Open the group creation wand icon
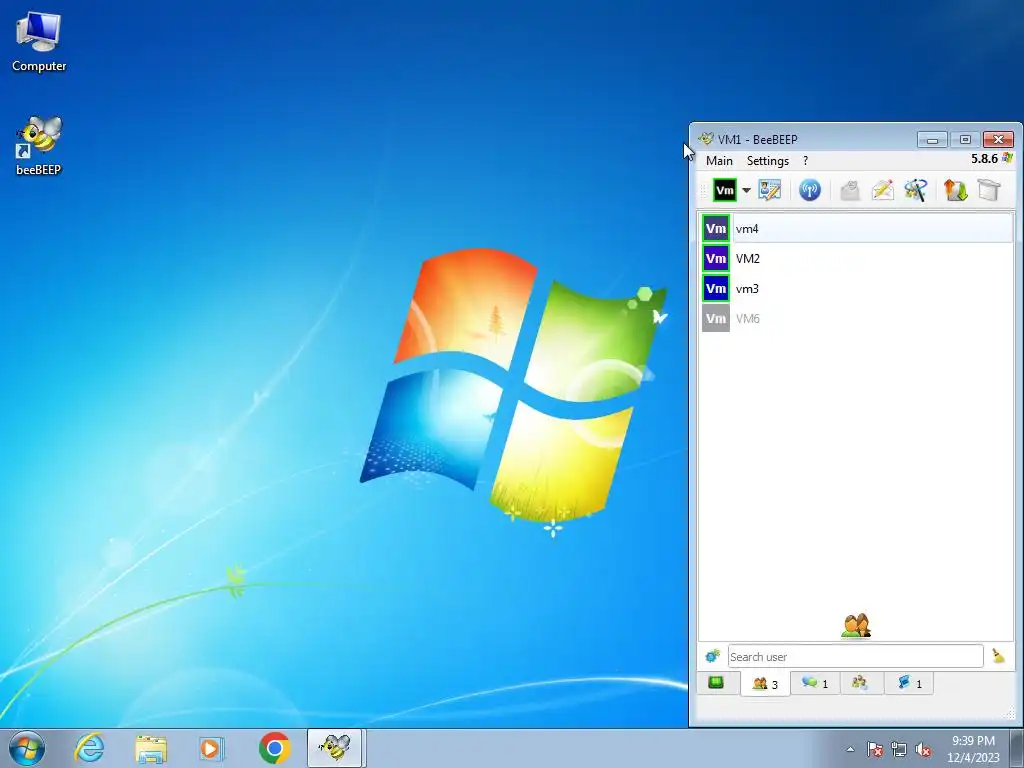This screenshot has width=1024, height=768. (x=916, y=191)
